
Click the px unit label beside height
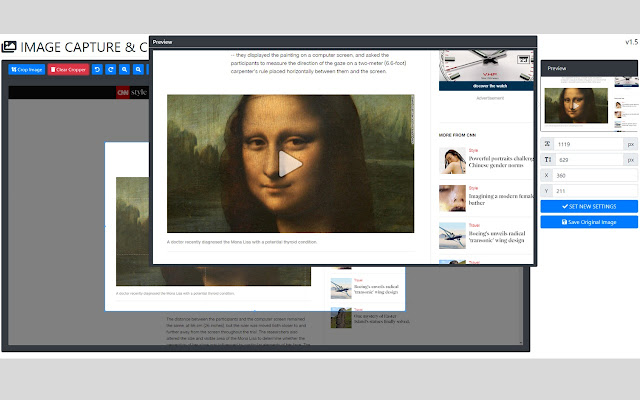point(631,160)
